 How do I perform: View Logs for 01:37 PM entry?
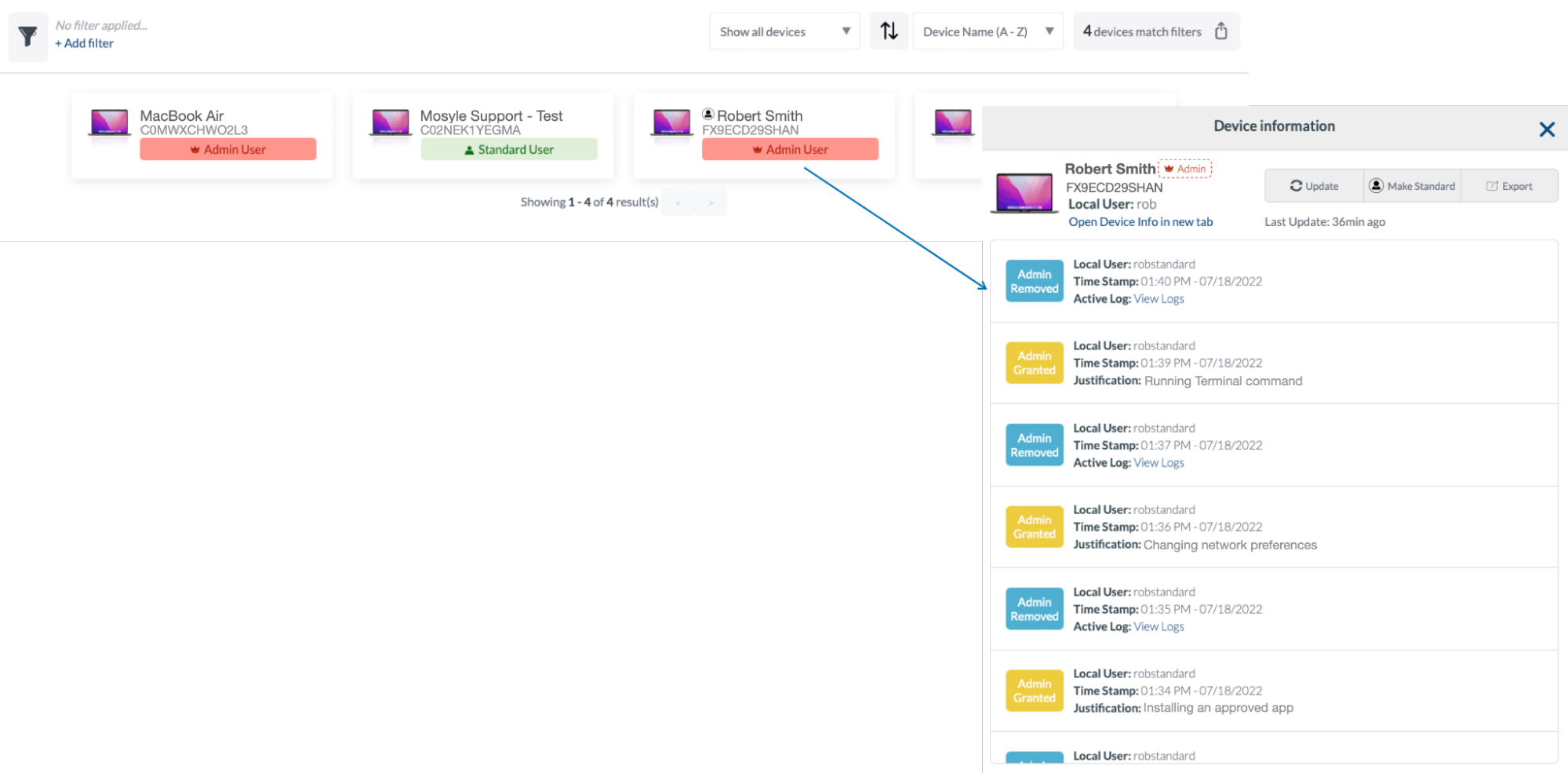click(x=1159, y=463)
